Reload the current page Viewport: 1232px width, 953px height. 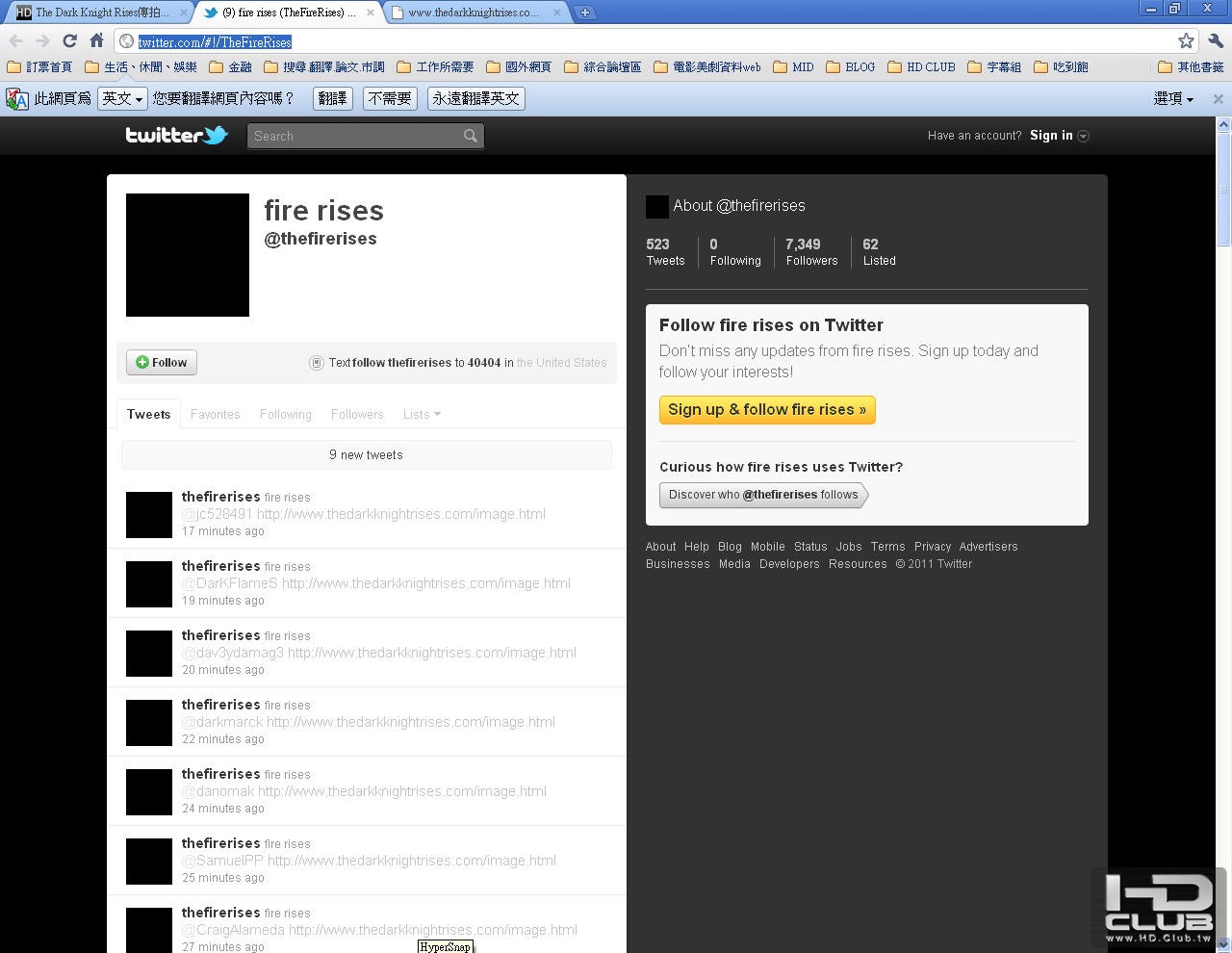tap(69, 40)
